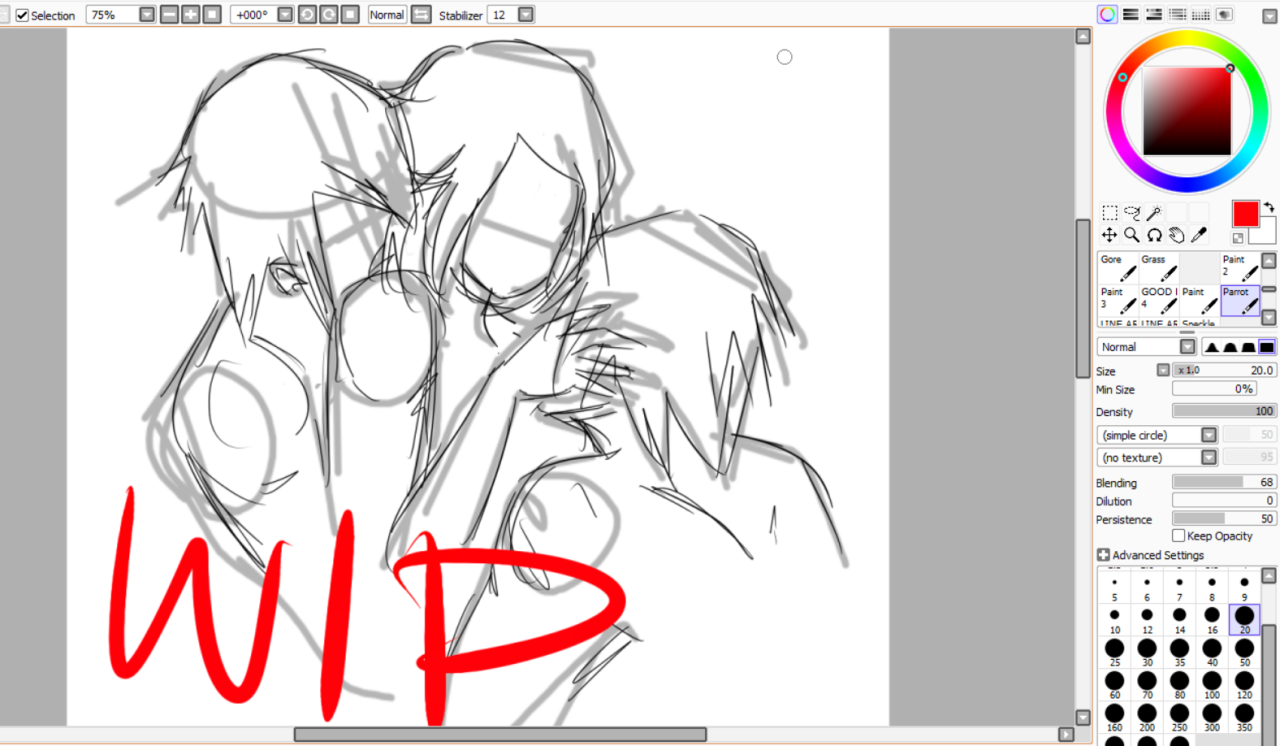Adjust the brush Size slider
Image resolution: width=1280 pixels, height=746 pixels.
(1224, 370)
